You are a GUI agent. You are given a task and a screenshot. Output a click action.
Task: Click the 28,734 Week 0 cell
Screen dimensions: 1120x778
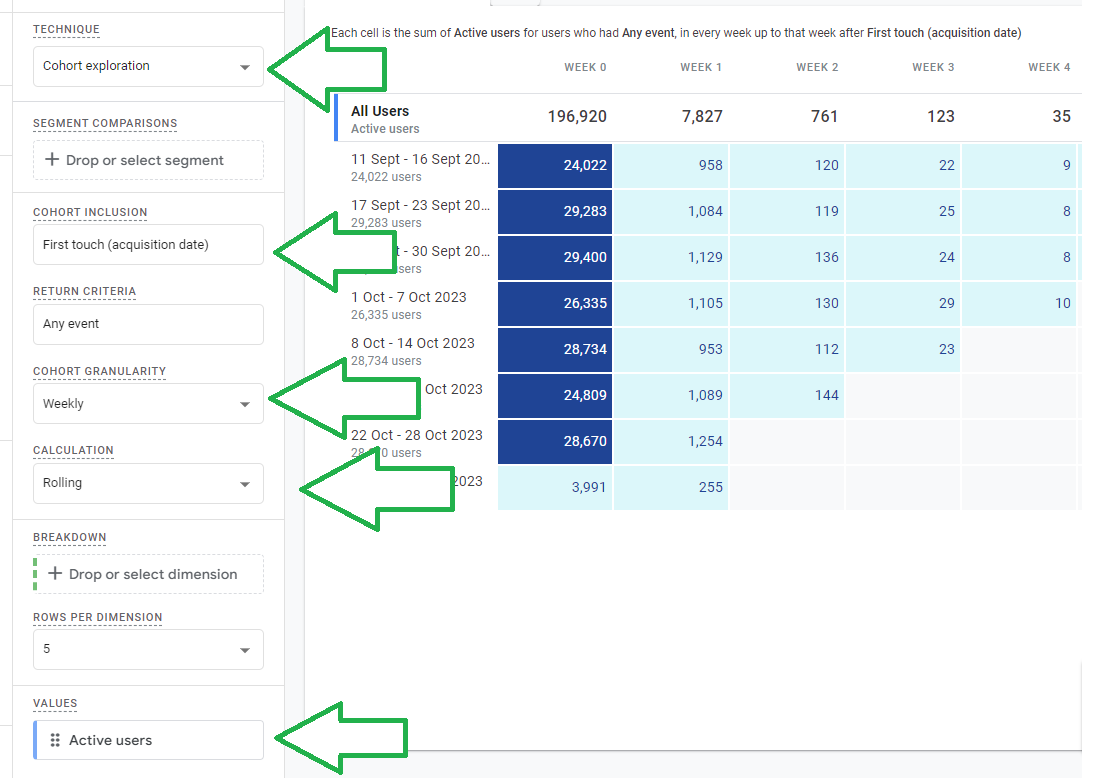point(555,349)
